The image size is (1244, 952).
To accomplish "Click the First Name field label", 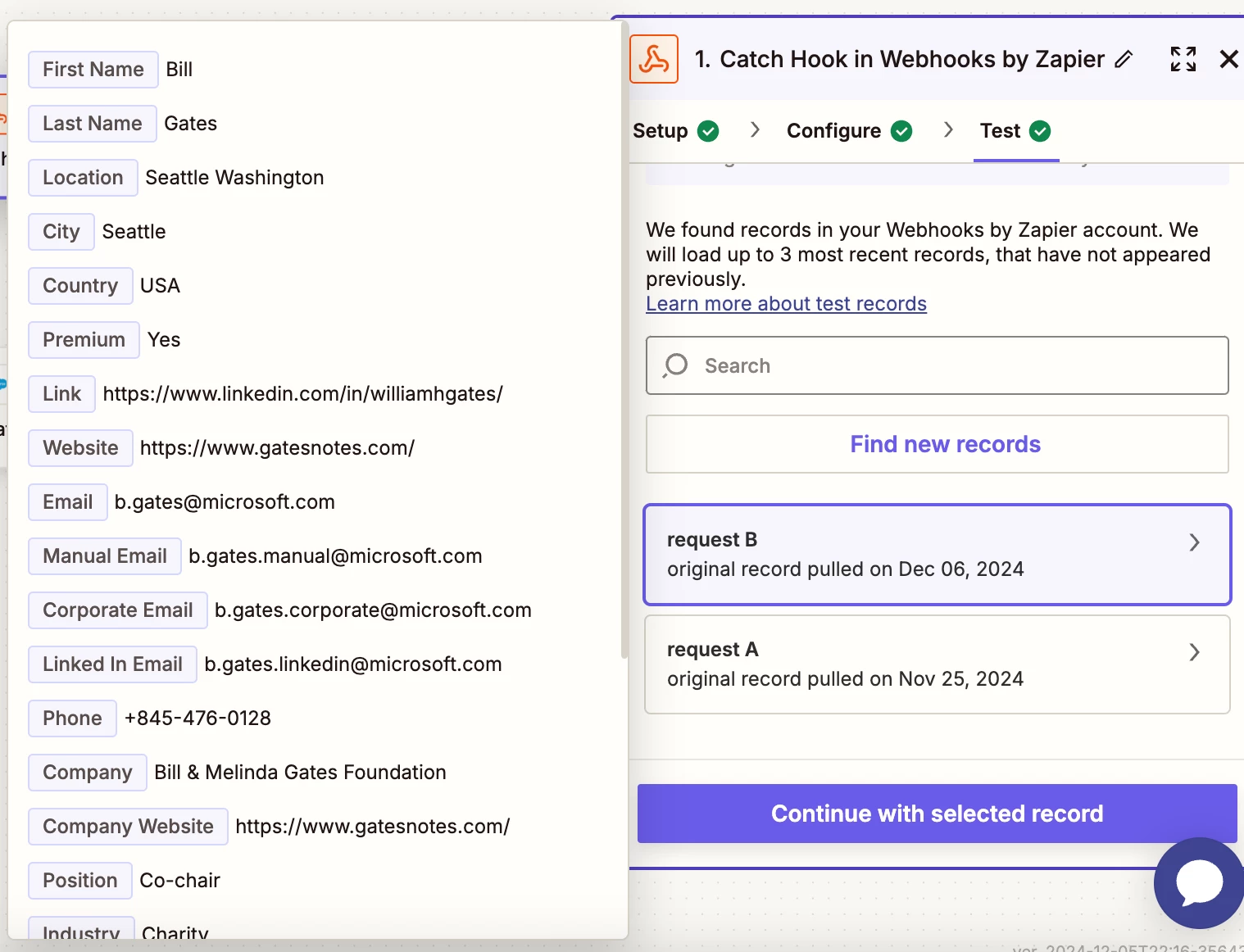I will (93, 70).
